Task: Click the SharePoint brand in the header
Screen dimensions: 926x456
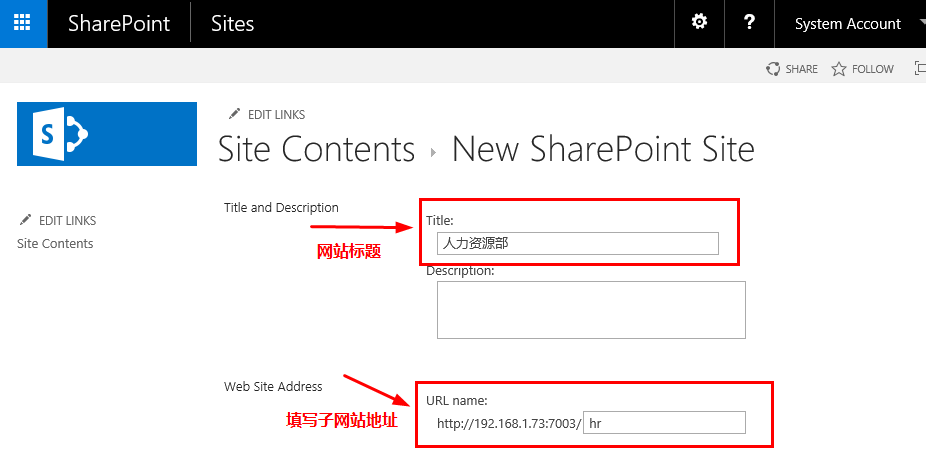Action: click(119, 24)
